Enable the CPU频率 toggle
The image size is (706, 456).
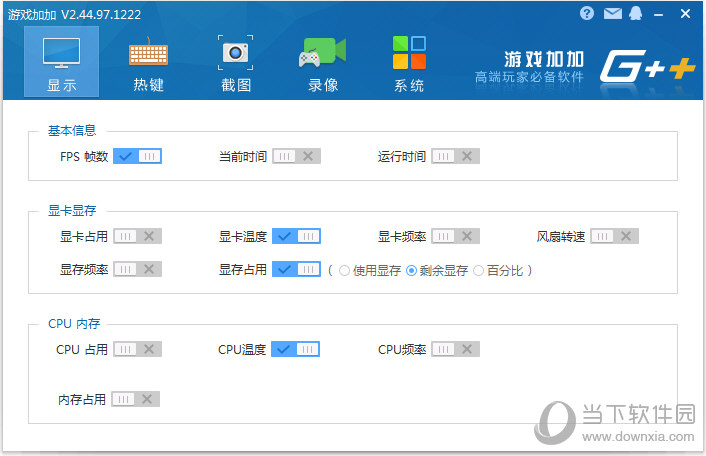(455, 349)
